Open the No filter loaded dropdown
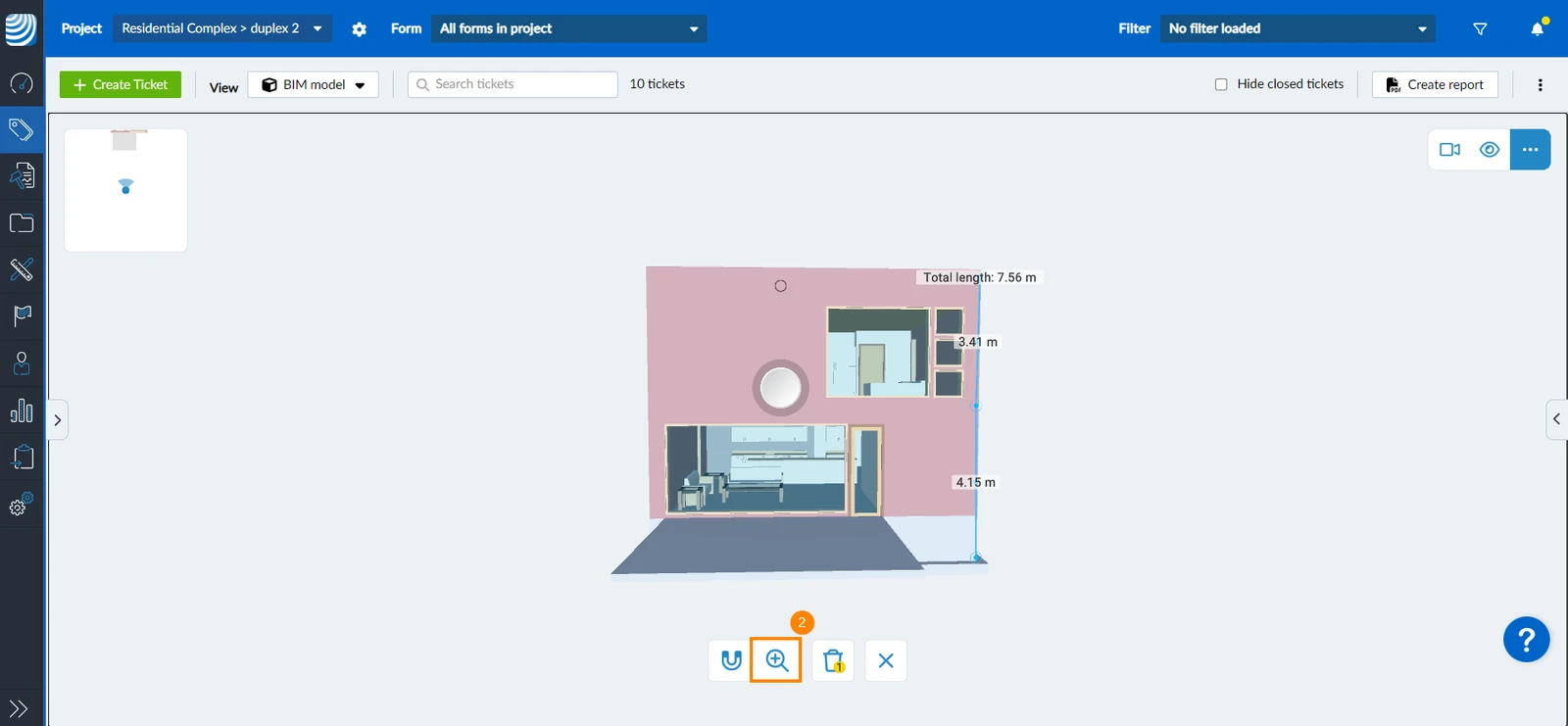The height and width of the screenshot is (726, 1568). click(x=1298, y=28)
